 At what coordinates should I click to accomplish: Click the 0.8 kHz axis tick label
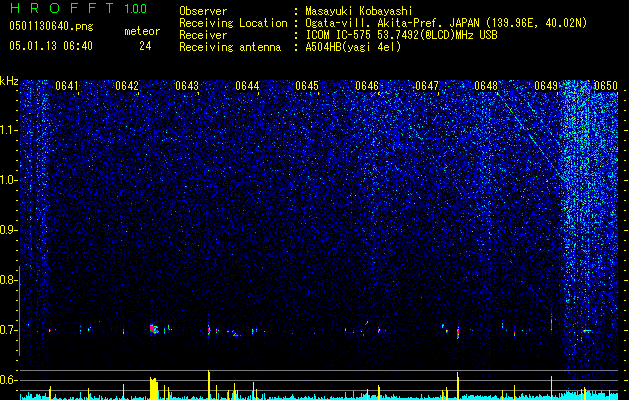point(8,280)
